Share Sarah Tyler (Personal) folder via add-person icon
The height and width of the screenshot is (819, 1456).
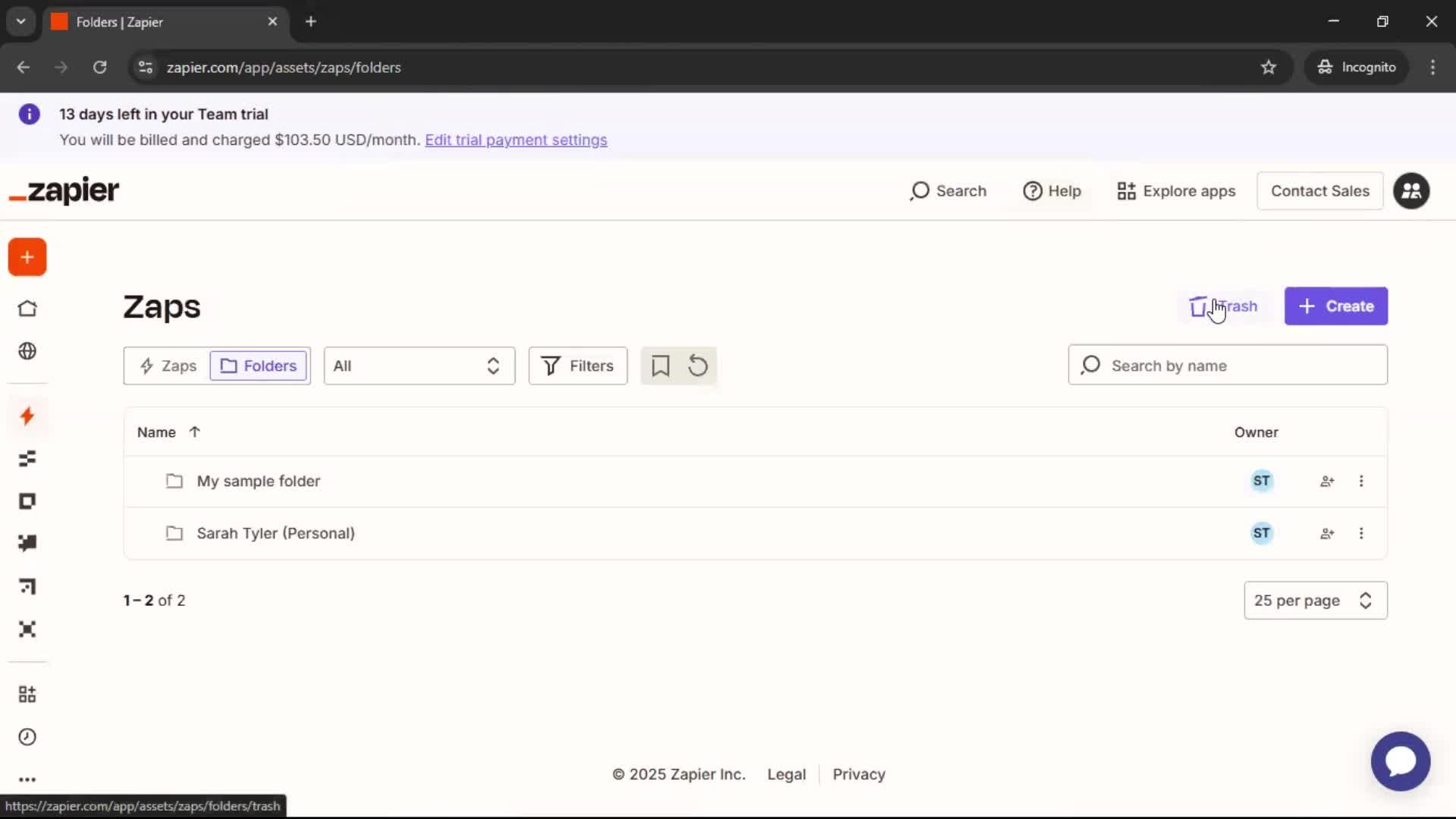point(1327,533)
